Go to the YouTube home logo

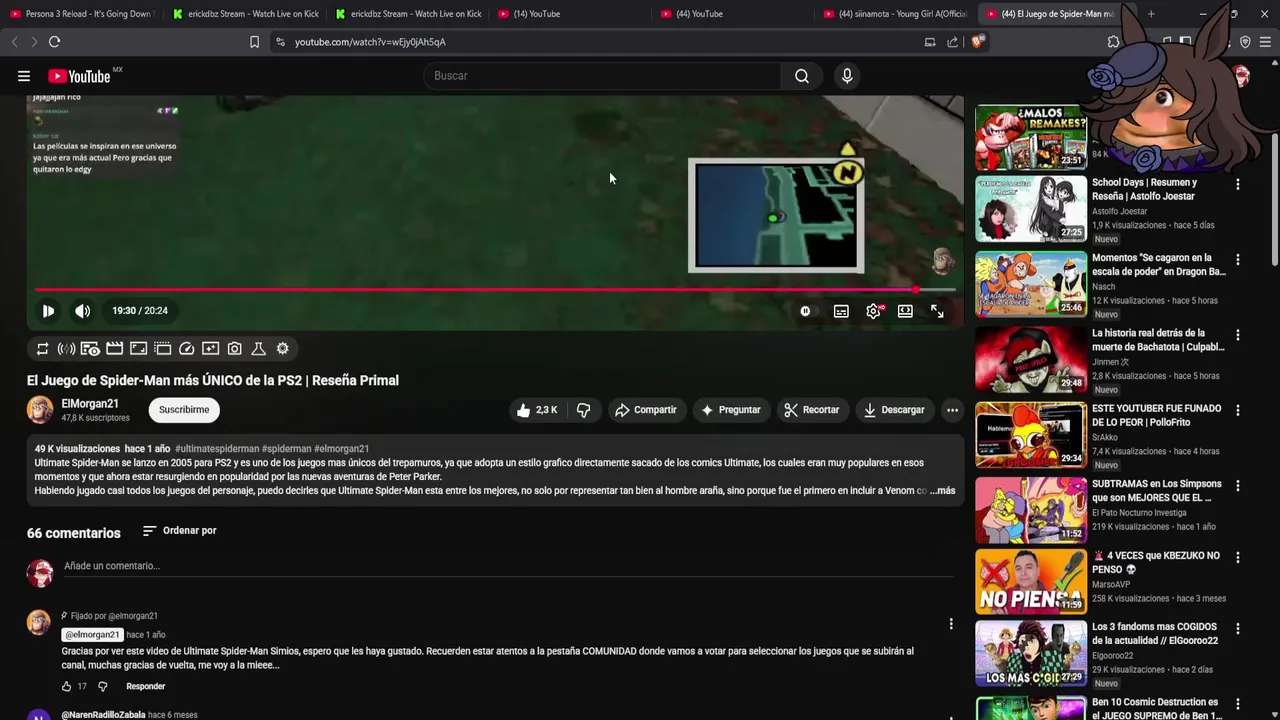tap(79, 76)
